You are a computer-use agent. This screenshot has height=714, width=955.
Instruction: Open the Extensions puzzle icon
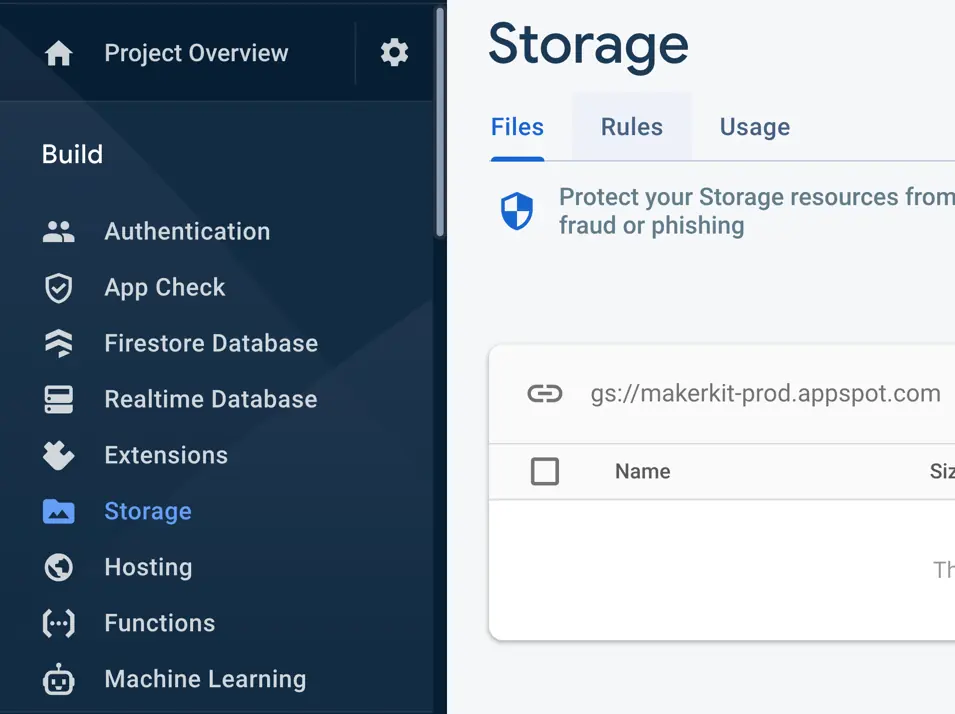(59, 456)
